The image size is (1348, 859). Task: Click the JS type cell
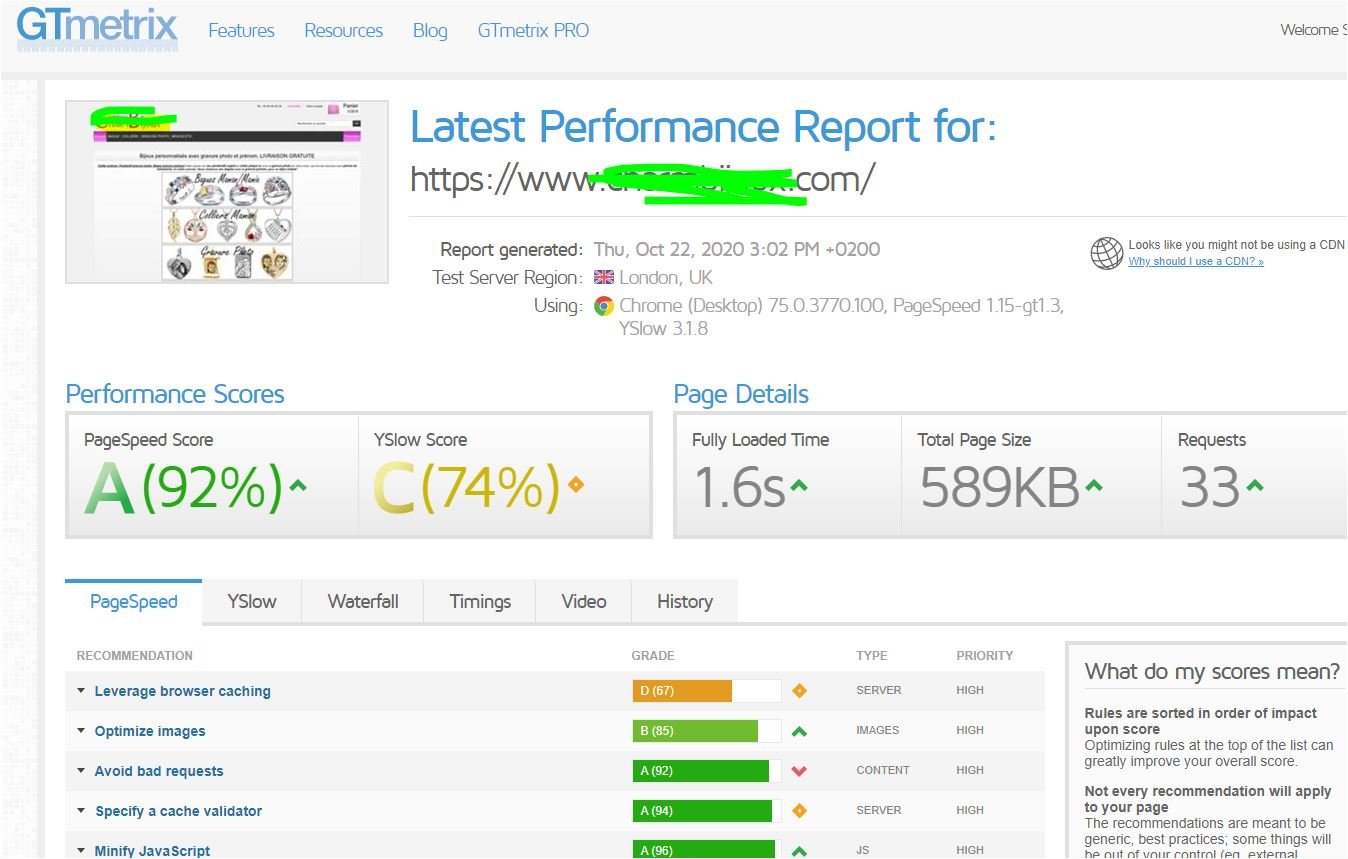tap(863, 851)
